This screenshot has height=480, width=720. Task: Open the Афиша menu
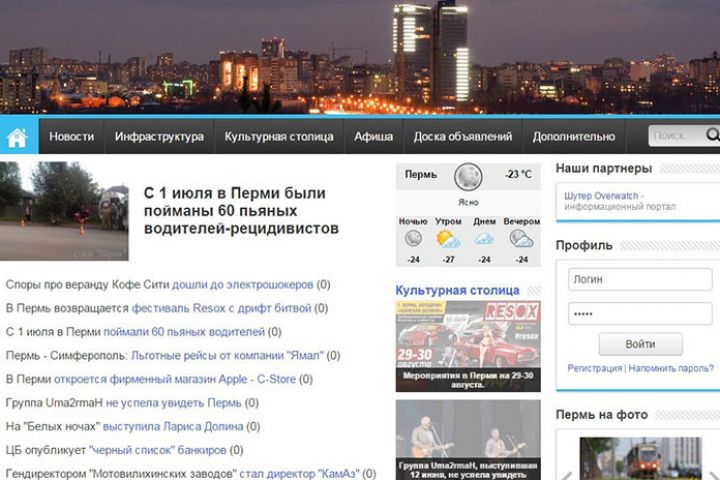(373, 136)
